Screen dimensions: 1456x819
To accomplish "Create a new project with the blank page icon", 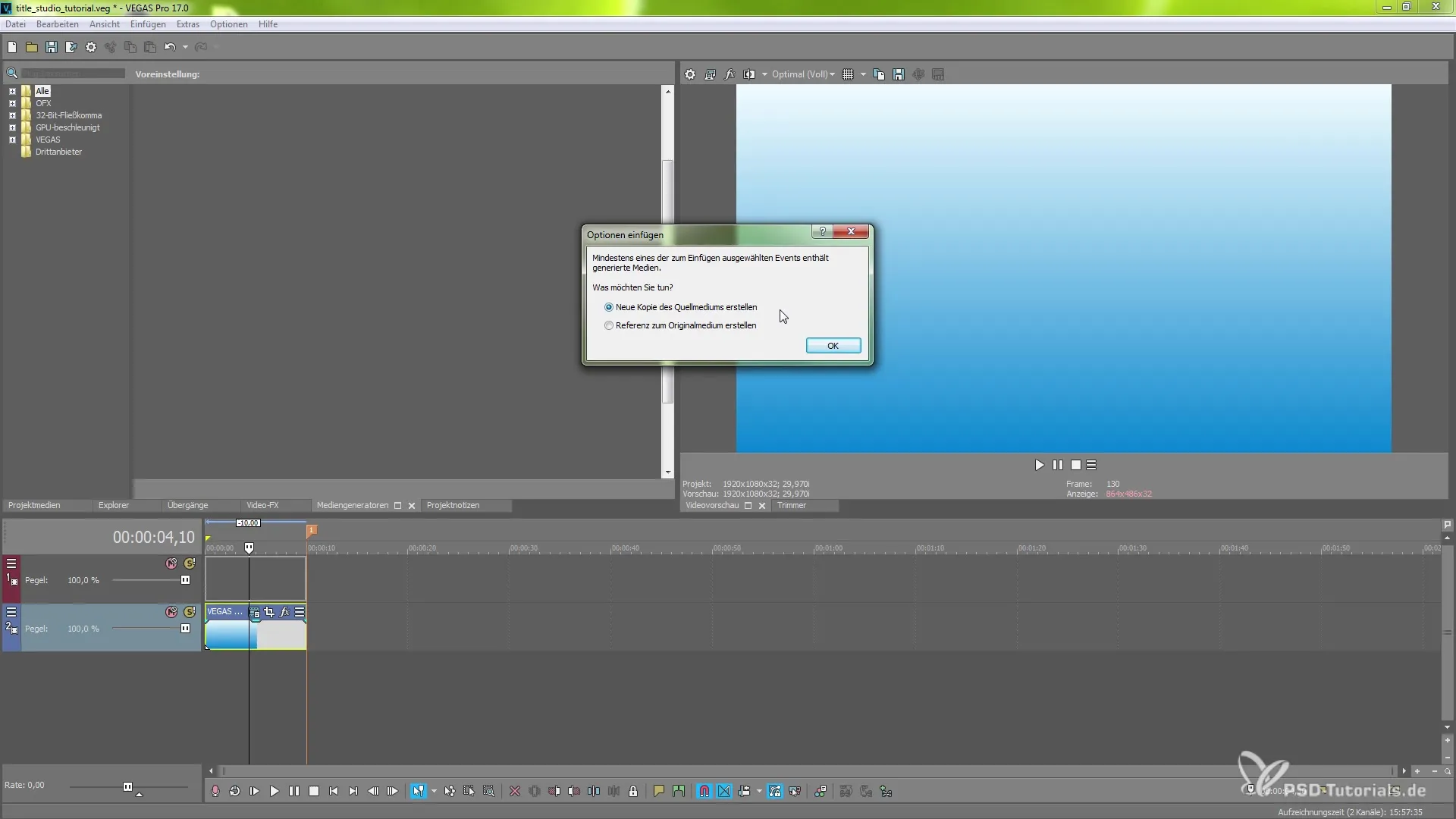I will [12, 47].
